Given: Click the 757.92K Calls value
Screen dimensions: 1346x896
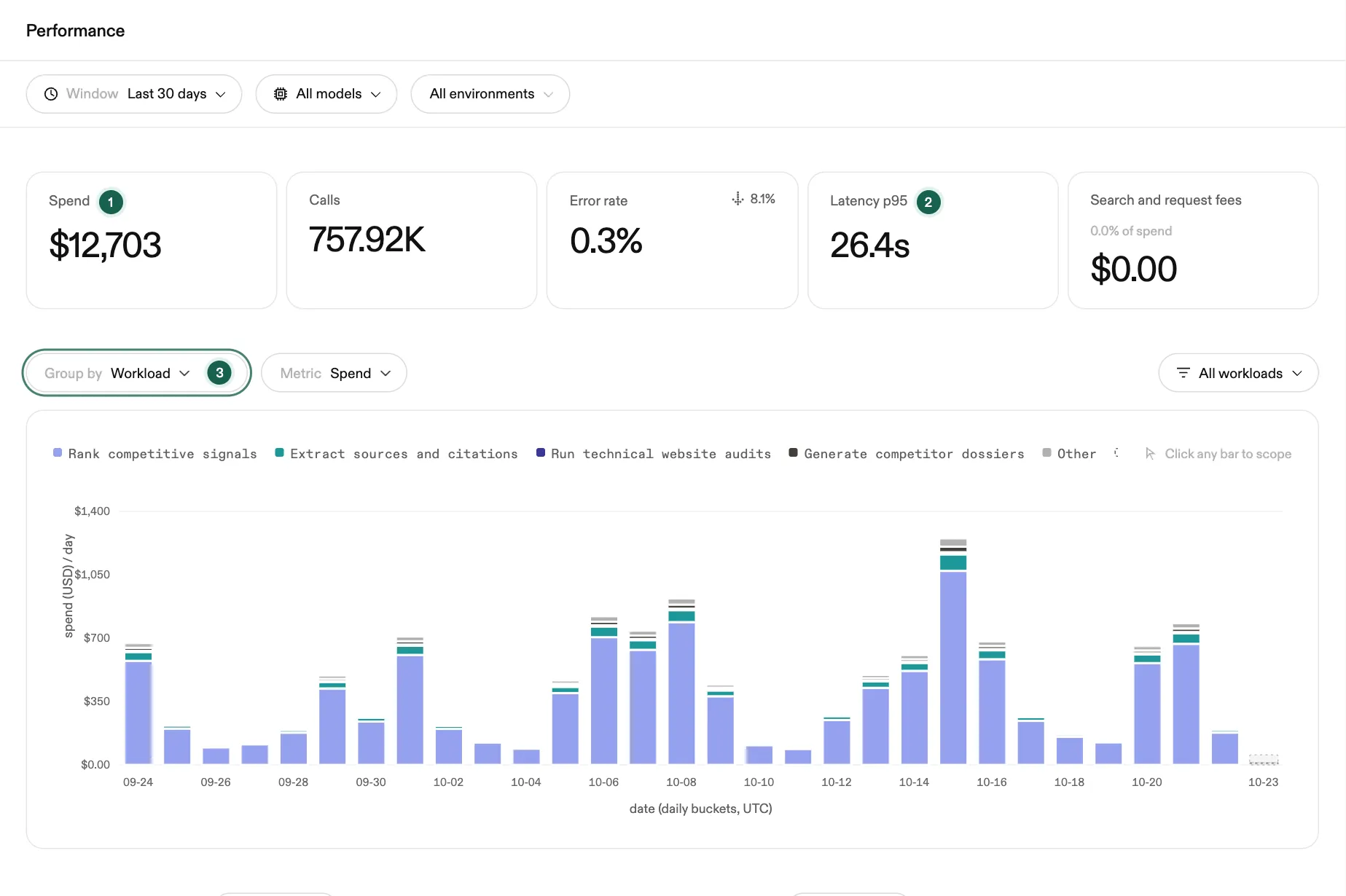Looking at the screenshot, I should [367, 240].
